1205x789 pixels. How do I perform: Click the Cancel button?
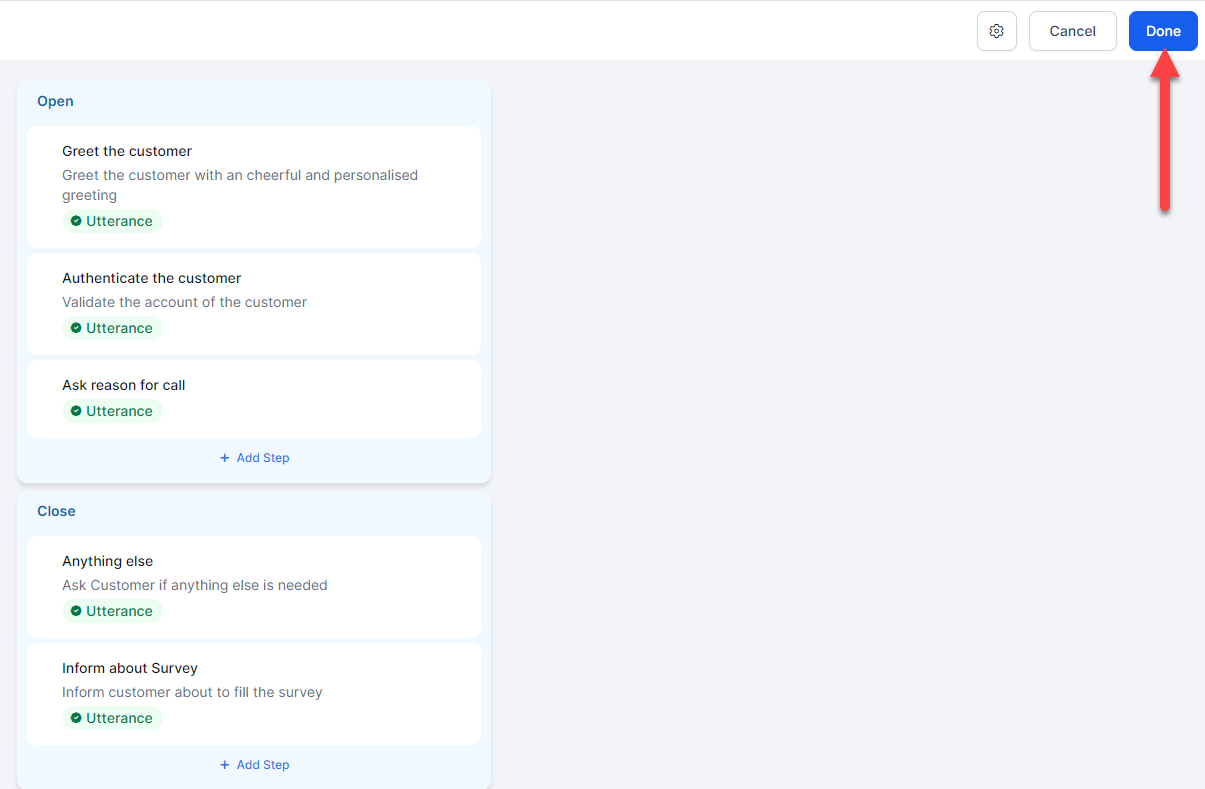tap(1072, 31)
